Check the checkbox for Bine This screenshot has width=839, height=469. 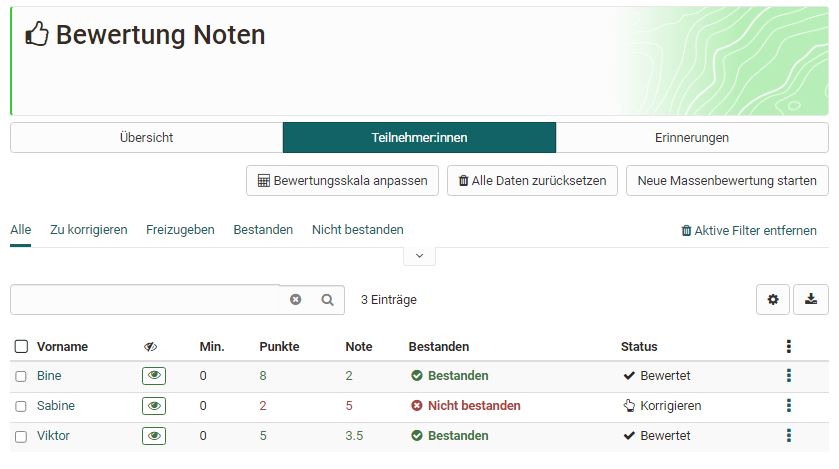(x=21, y=376)
